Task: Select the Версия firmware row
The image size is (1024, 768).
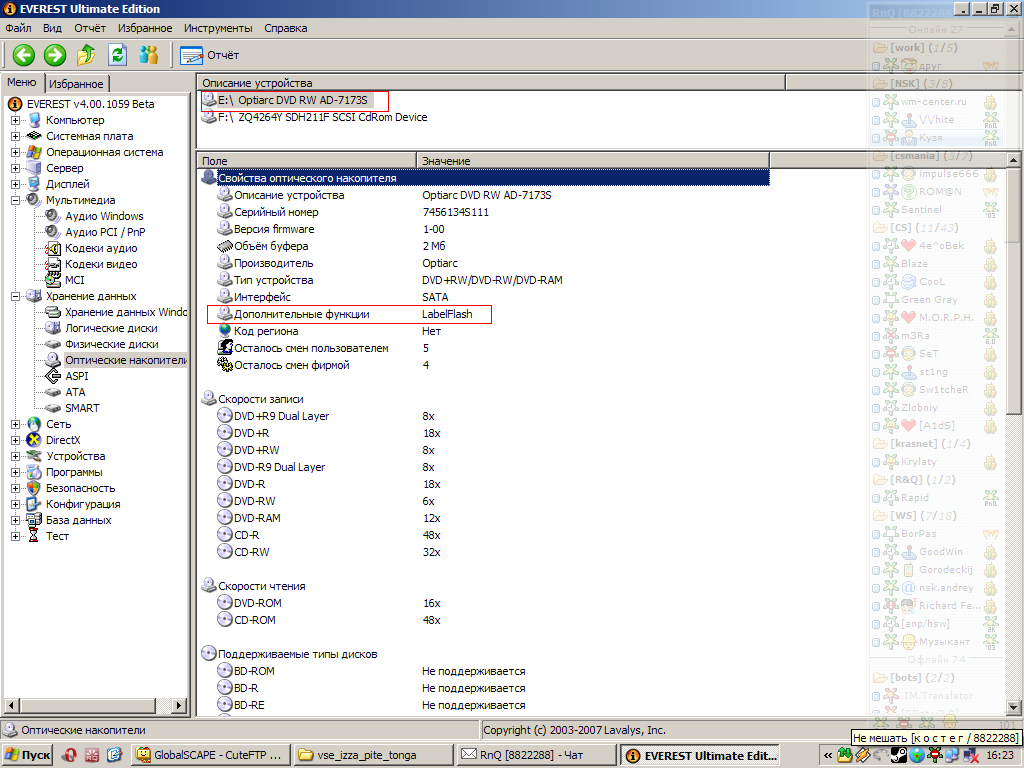Action: [493, 229]
